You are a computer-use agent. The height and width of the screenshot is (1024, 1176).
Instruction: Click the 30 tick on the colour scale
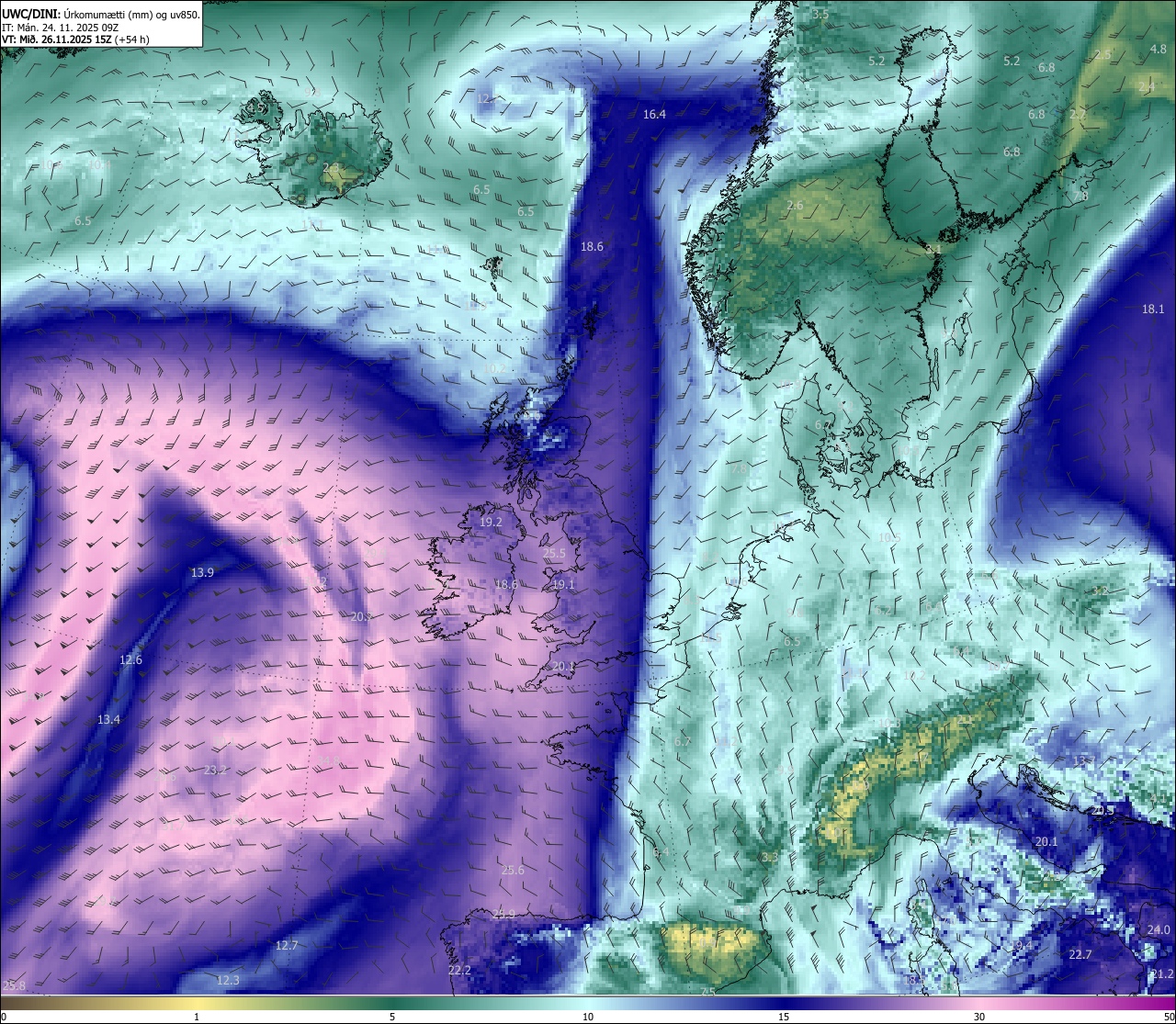point(980,1017)
